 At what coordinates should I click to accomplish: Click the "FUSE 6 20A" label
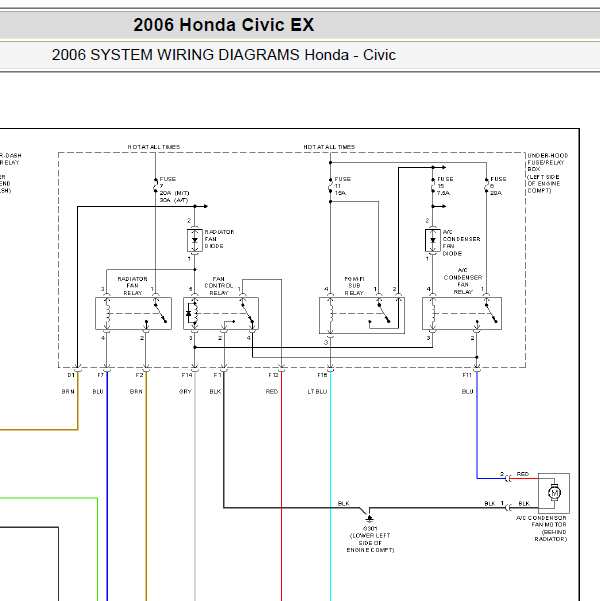[498, 186]
